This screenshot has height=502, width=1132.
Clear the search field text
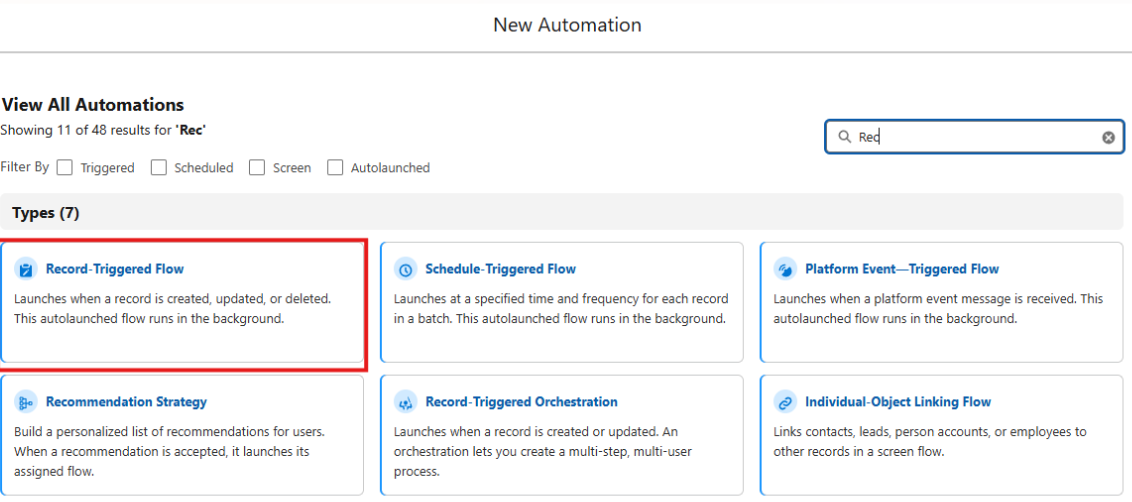[1108, 137]
